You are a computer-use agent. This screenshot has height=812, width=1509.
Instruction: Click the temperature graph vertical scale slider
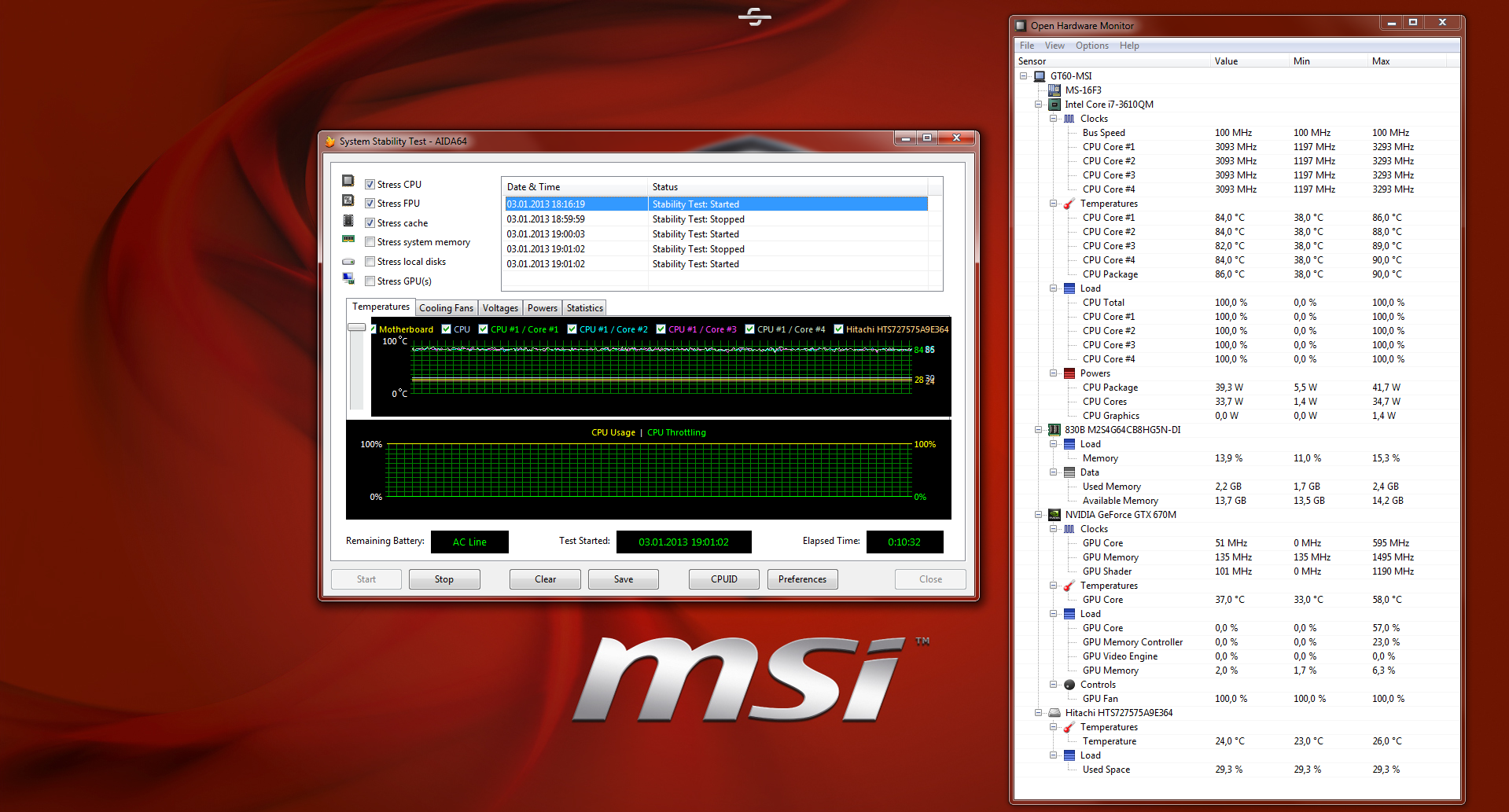[357, 327]
